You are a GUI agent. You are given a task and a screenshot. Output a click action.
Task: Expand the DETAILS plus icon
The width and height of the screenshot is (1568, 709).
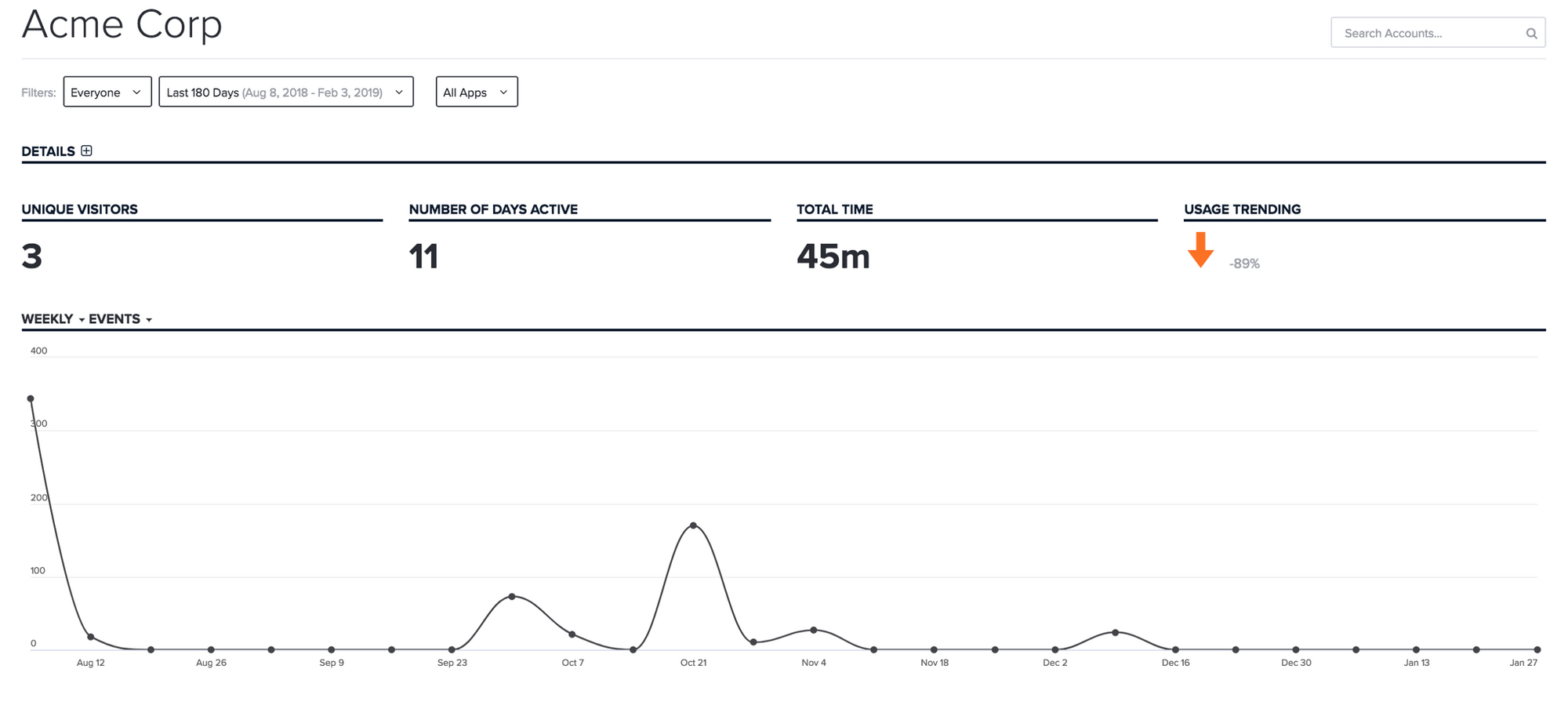point(86,151)
